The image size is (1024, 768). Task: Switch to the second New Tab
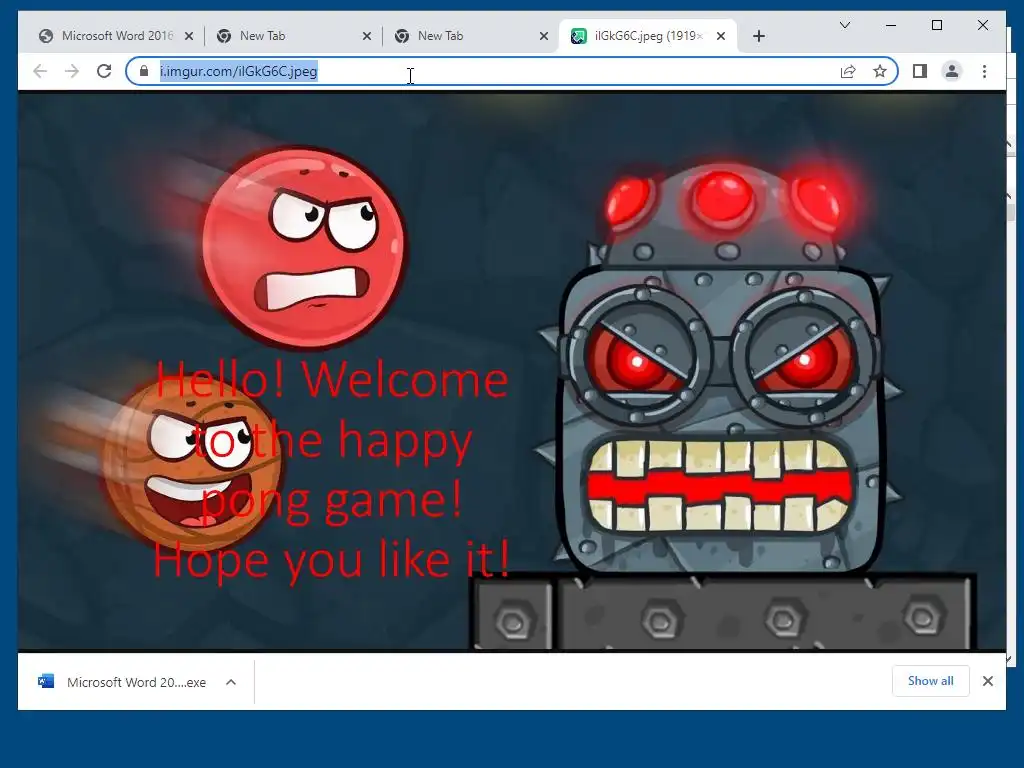470,36
